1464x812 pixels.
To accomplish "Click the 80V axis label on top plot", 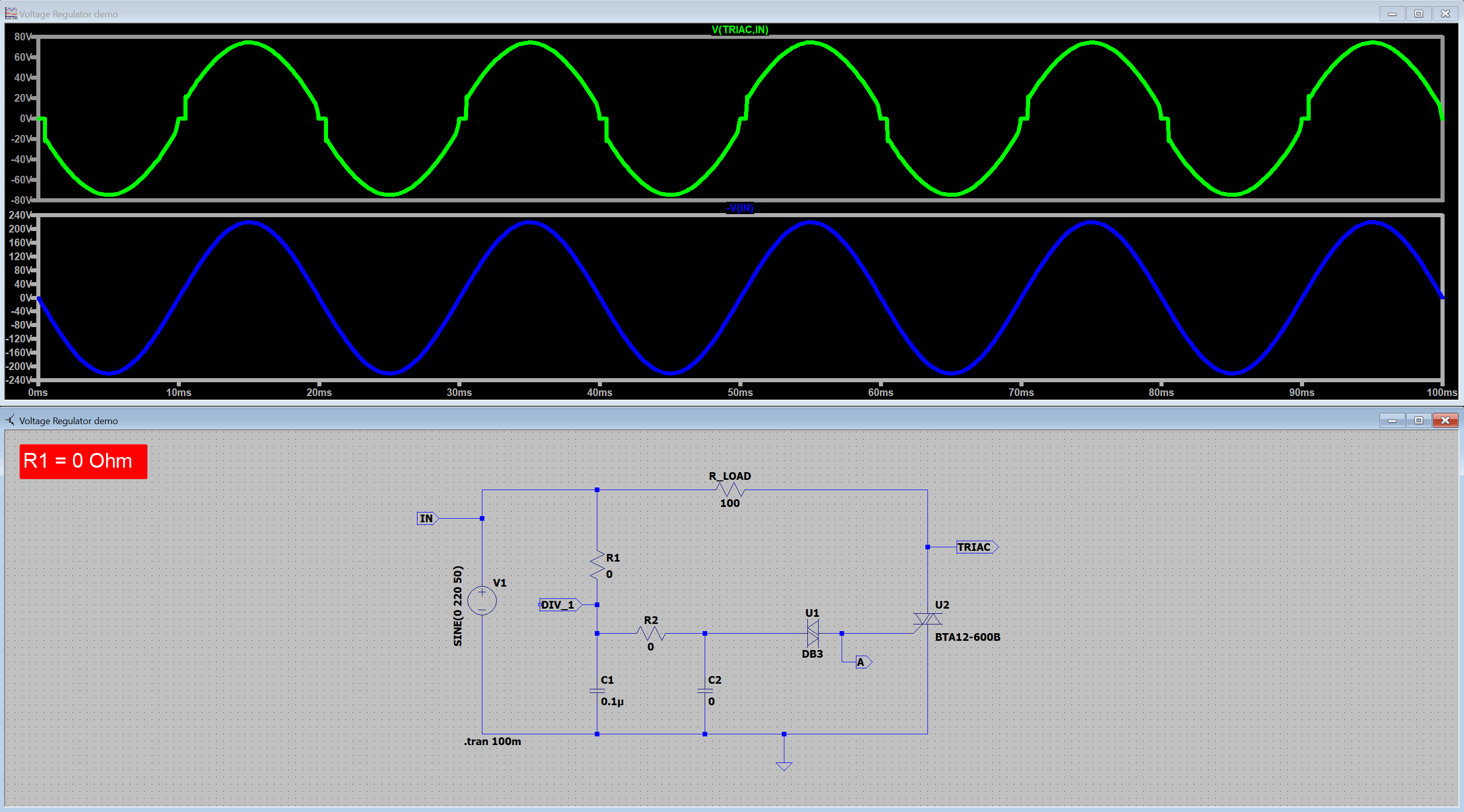I will click(24, 36).
